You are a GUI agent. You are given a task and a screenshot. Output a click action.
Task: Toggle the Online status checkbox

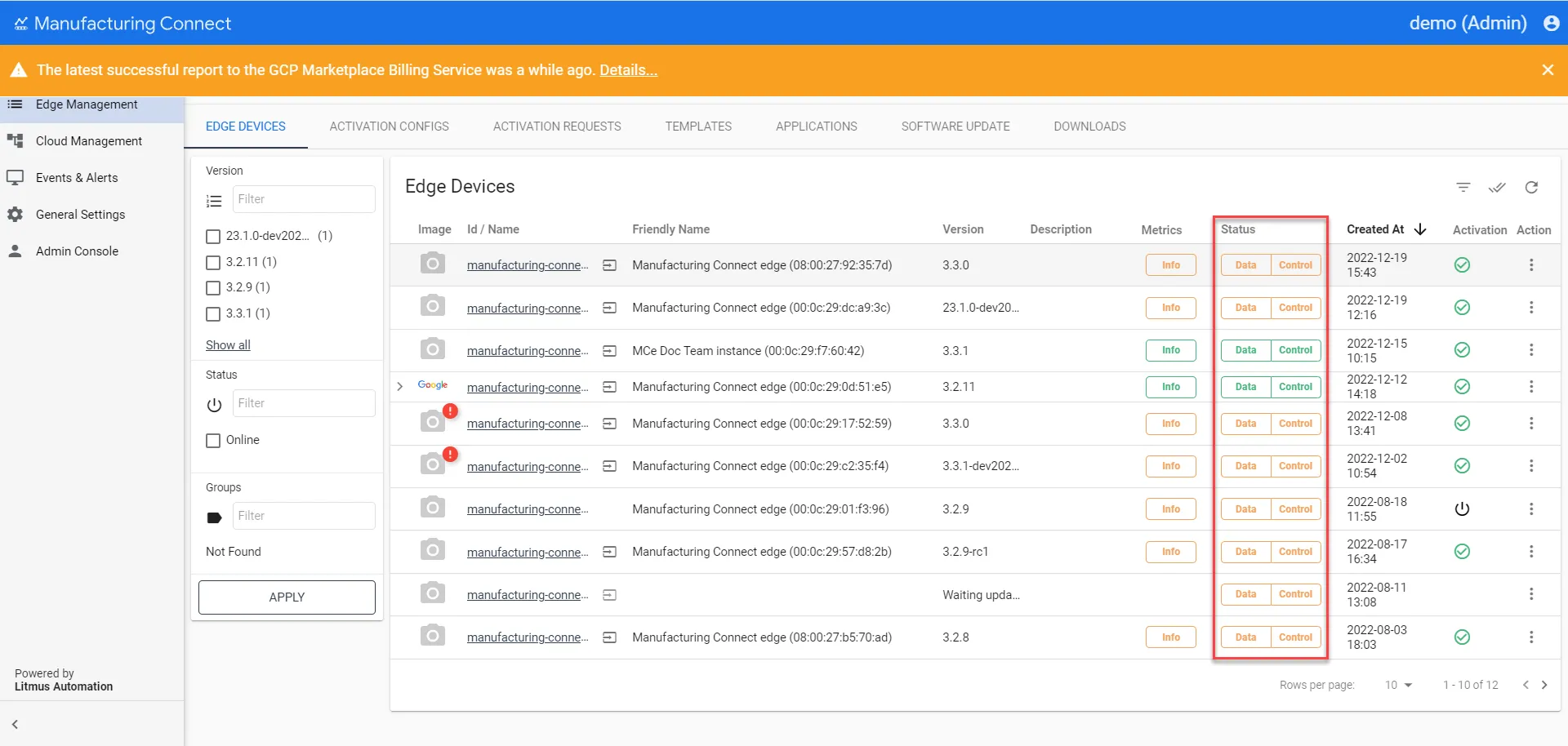coord(213,441)
